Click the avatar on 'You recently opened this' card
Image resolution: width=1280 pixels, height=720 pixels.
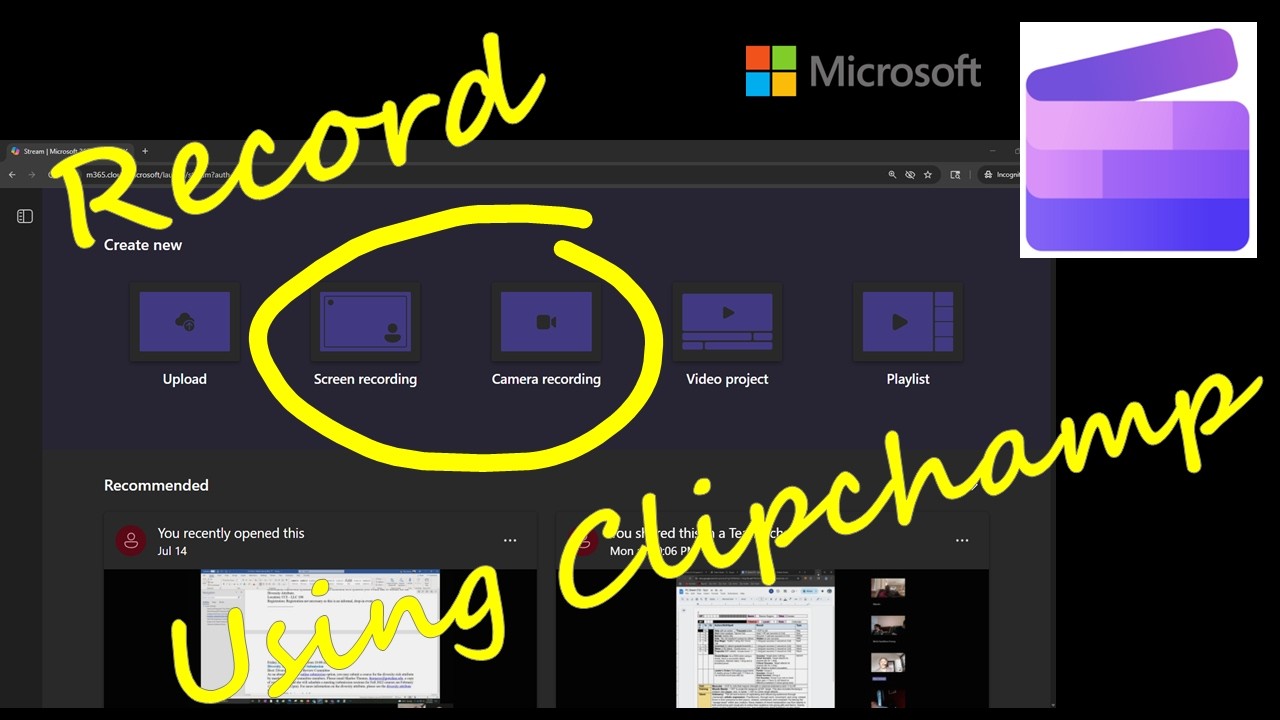pyautogui.click(x=131, y=541)
